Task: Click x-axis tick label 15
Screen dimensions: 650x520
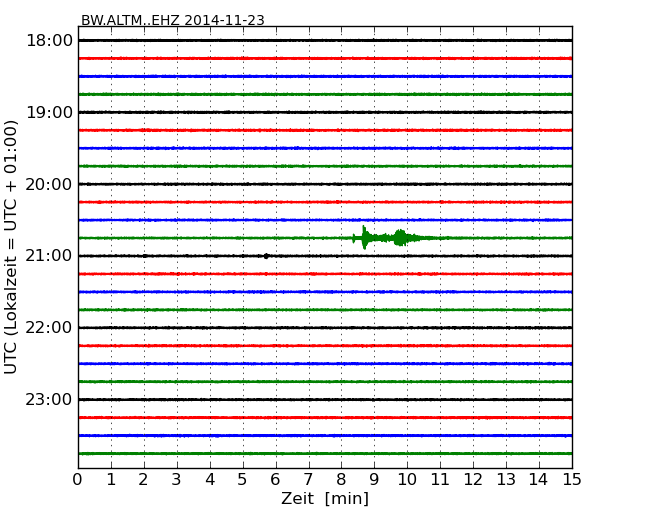Action: coord(572,479)
